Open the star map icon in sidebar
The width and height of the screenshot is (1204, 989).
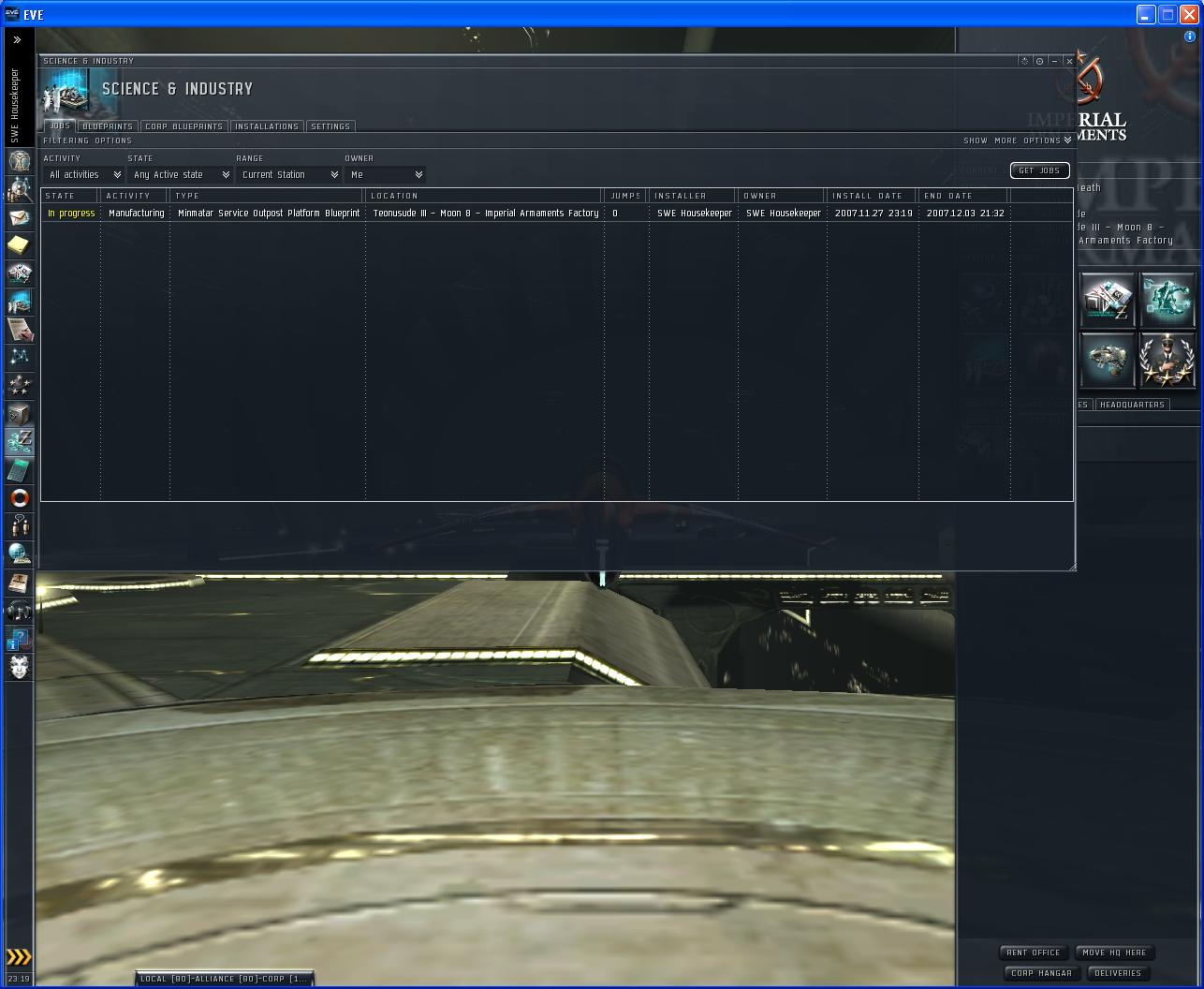pos(20,358)
